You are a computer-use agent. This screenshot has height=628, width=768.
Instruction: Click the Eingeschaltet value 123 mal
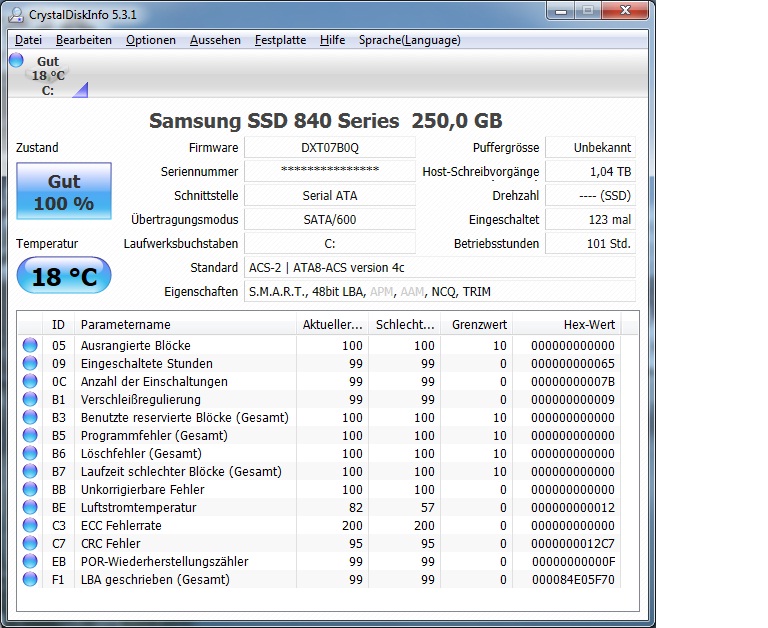(590, 219)
